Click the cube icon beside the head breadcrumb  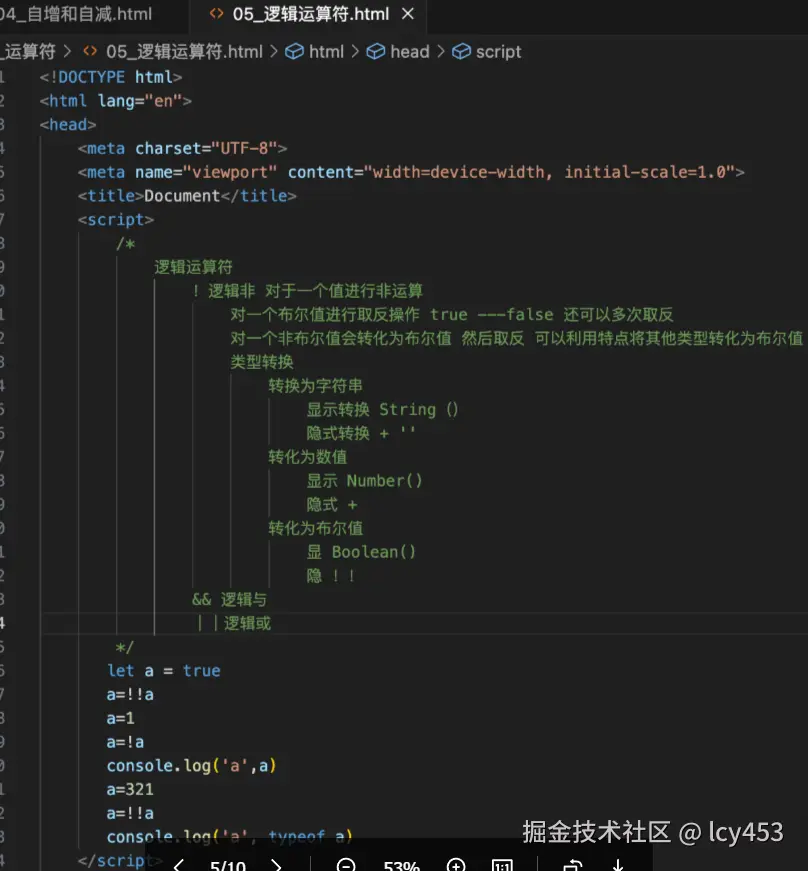376,52
